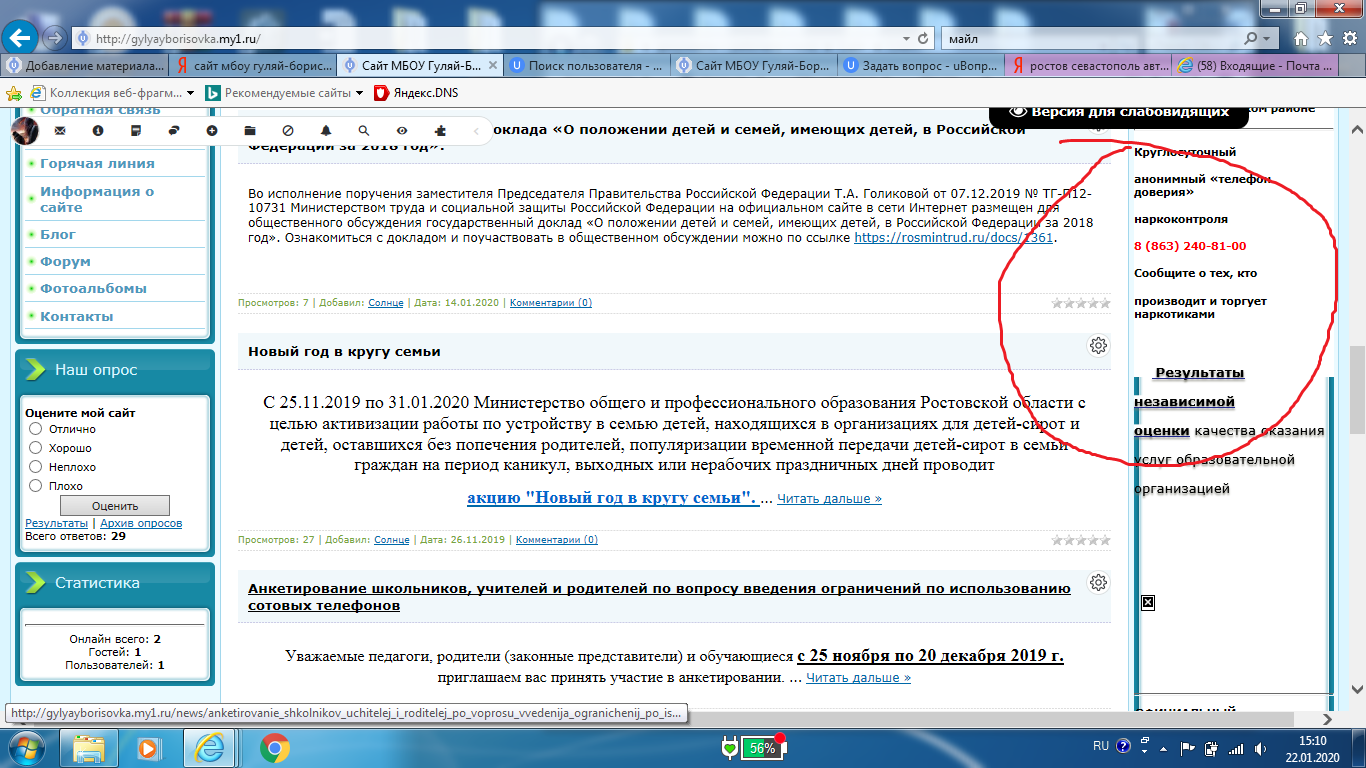The image size is (1366, 768).
Task: Select the 'Хорошо' poll option
Action: pos(36,448)
